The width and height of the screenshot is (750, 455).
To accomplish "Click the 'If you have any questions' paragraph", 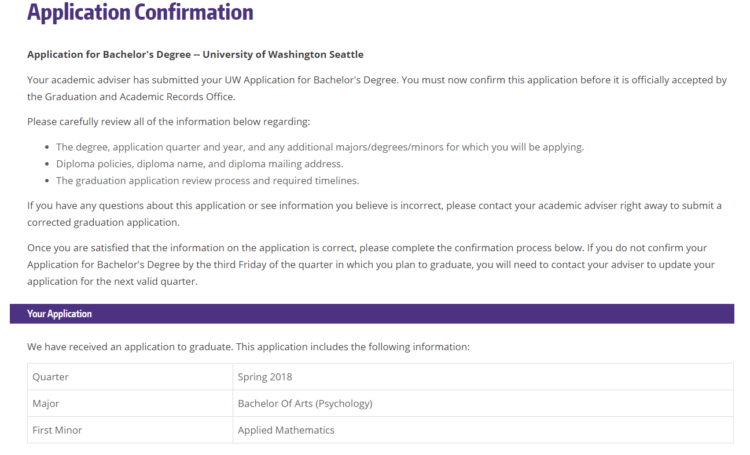I will 374,214.
